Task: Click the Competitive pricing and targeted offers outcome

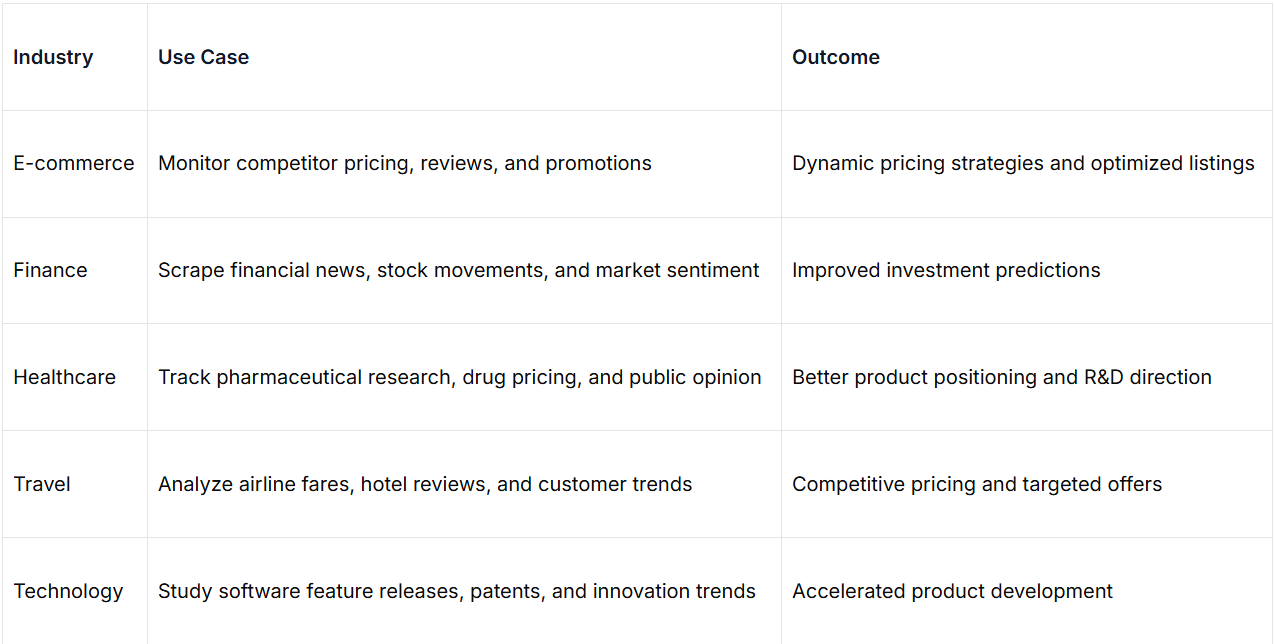Action: [x=976, y=484]
